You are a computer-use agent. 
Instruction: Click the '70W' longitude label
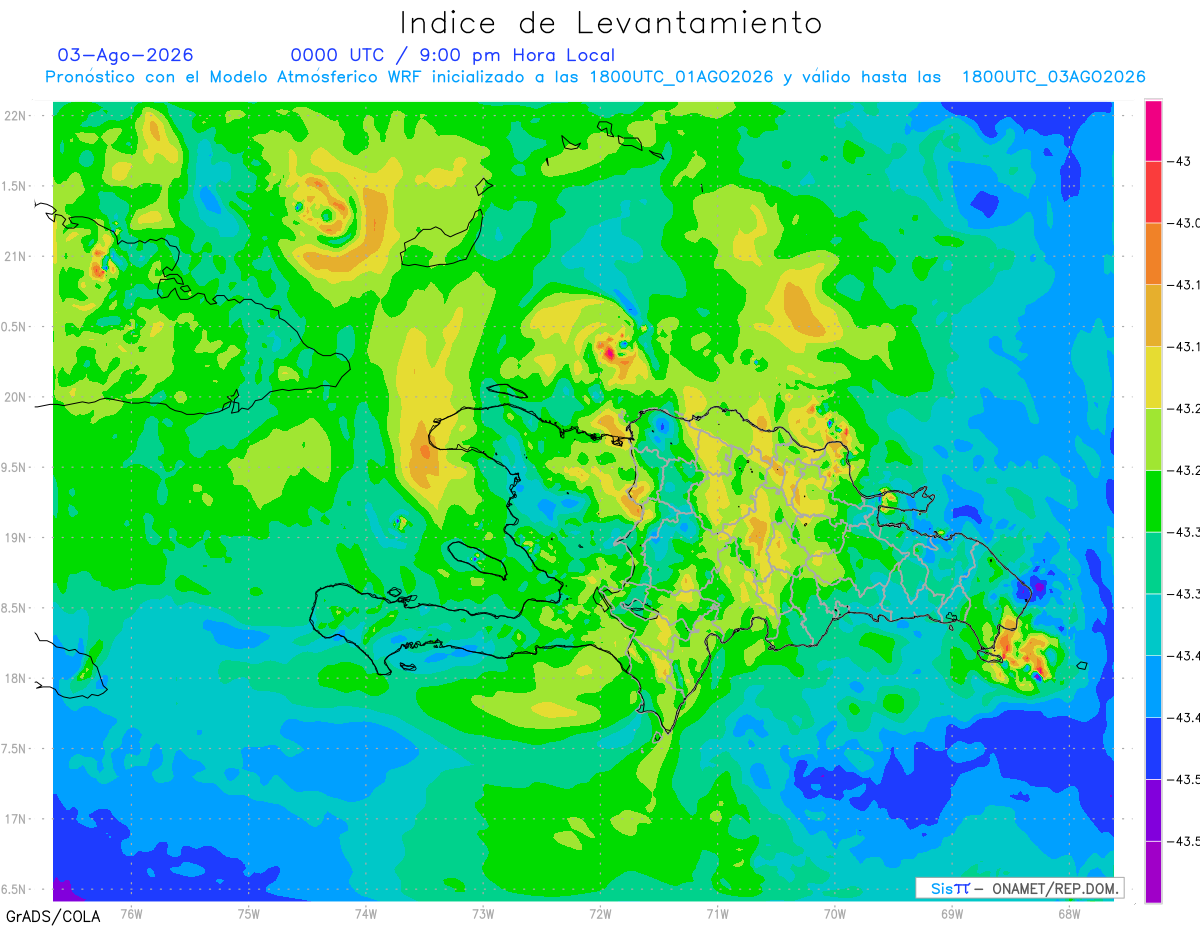tap(834, 913)
